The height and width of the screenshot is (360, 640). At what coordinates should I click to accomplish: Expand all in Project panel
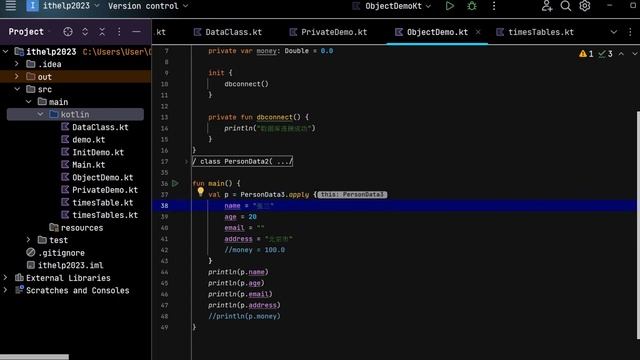coord(85,32)
